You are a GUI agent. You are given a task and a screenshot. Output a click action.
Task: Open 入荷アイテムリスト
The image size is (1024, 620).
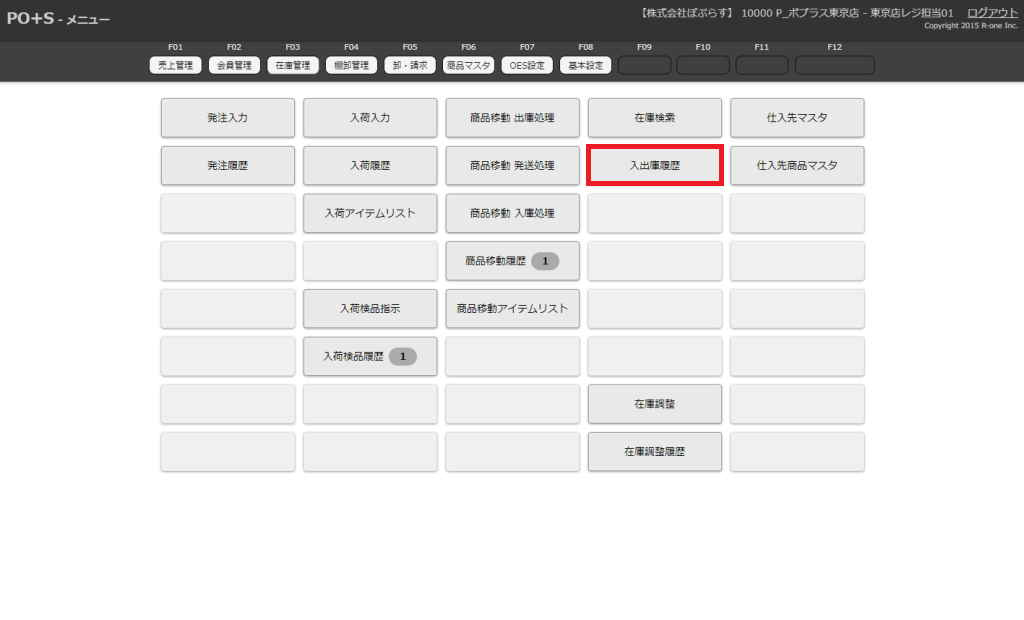click(x=370, y=213)
